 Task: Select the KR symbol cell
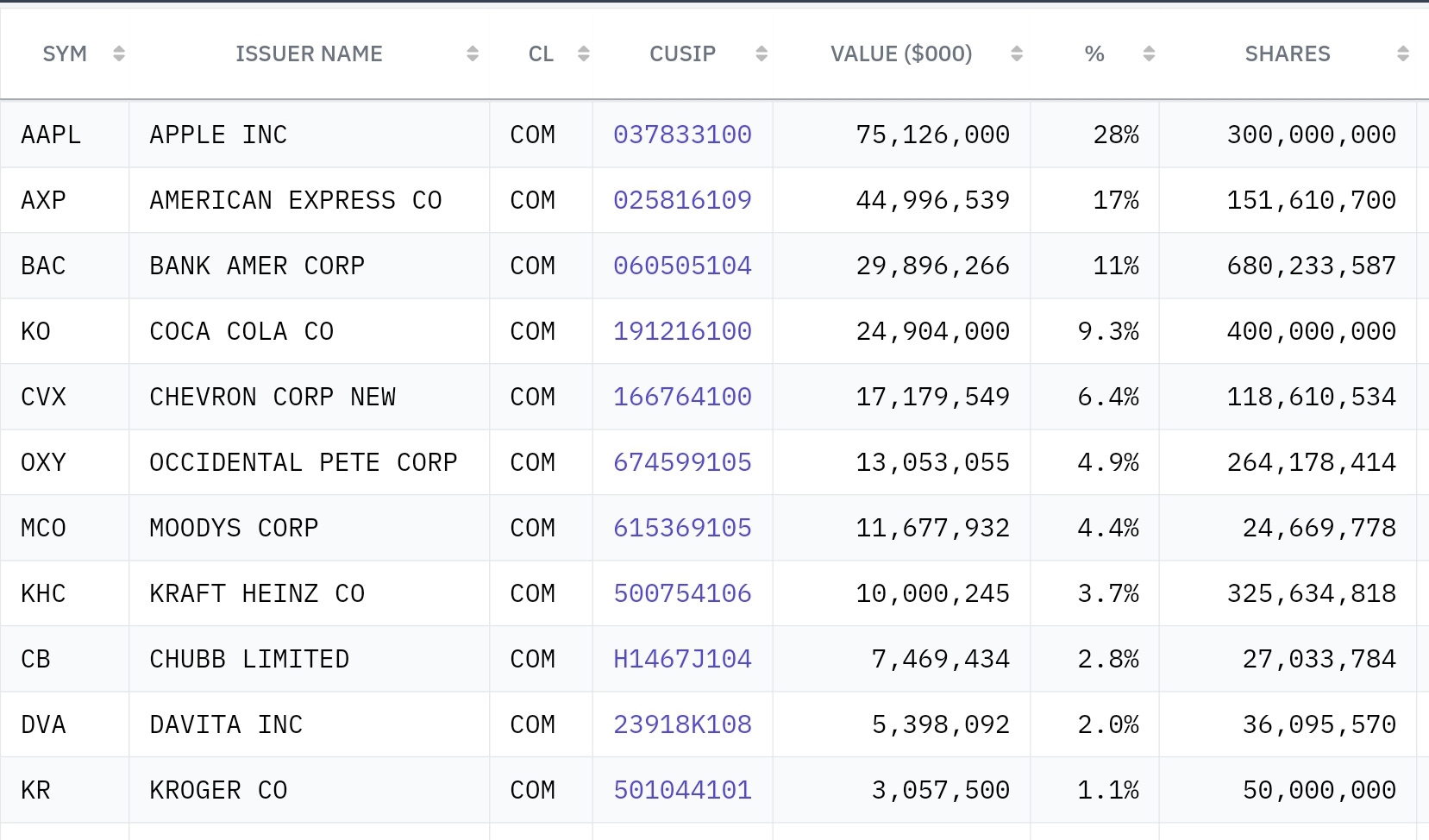click(65, 790)
